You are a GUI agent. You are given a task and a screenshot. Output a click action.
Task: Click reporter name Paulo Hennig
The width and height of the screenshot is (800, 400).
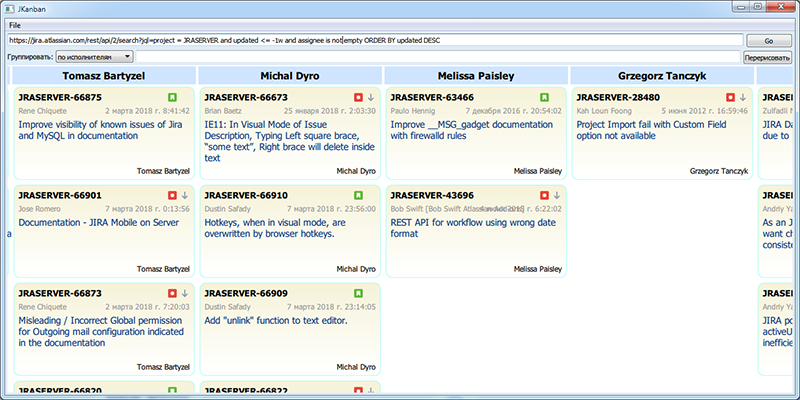pos(413,111)
